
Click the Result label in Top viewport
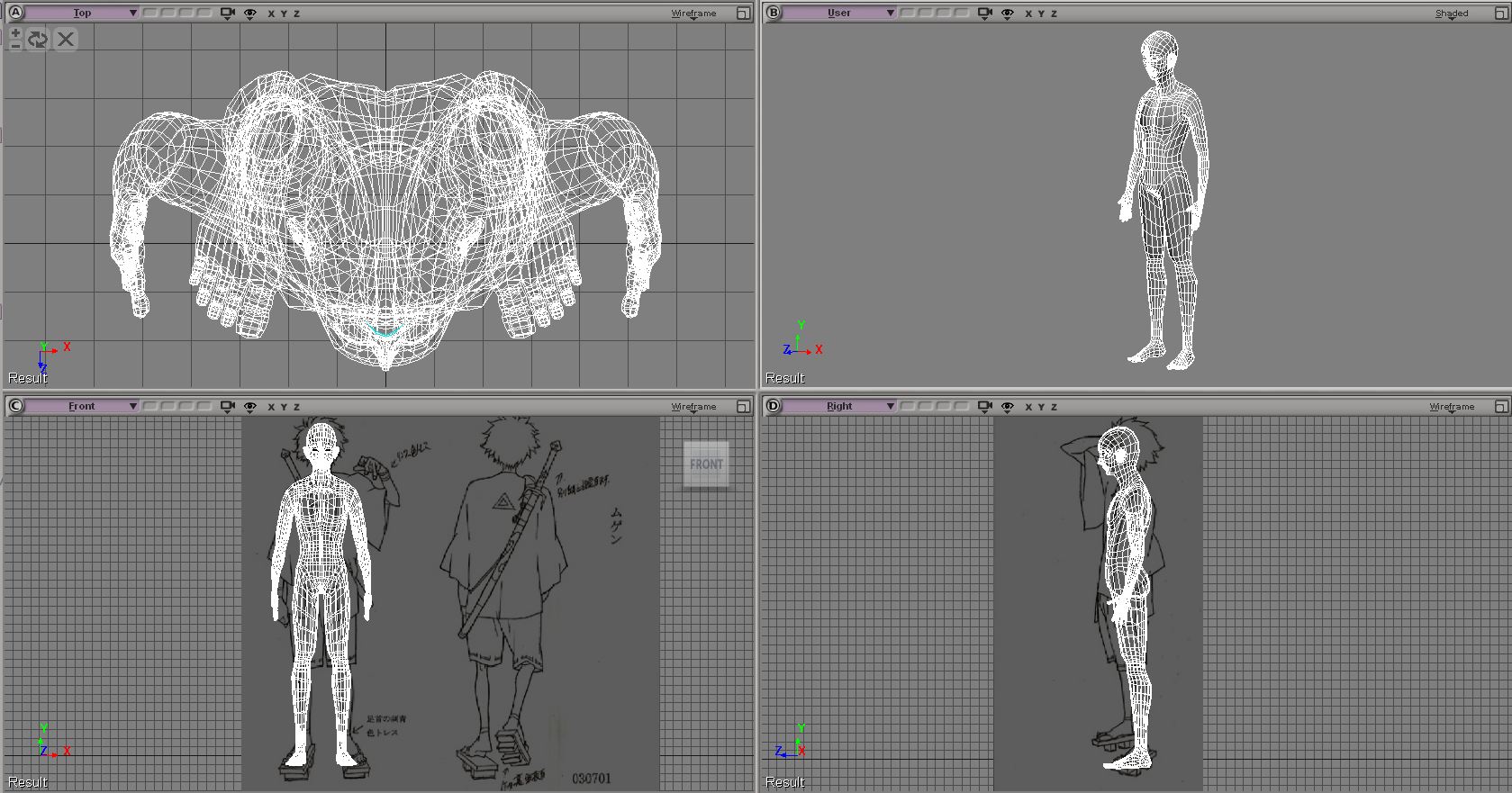coord(28,378)
